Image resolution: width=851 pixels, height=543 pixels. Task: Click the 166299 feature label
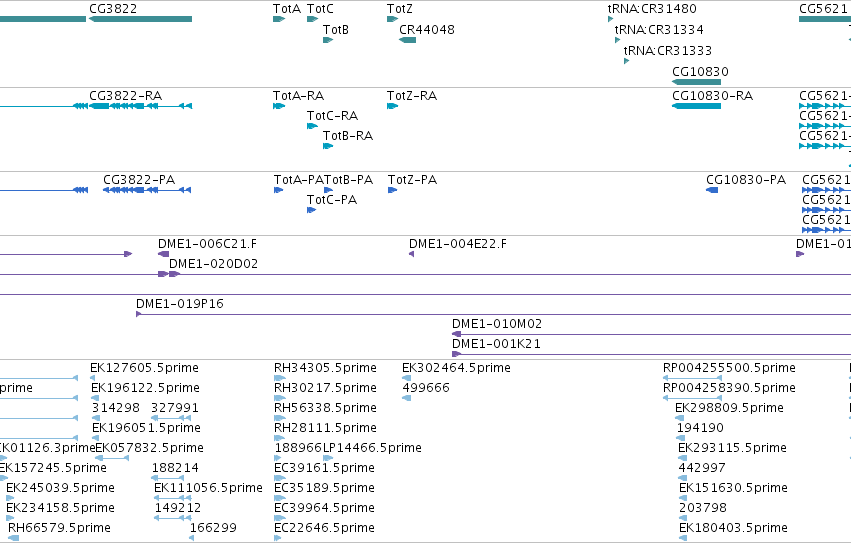tap(213, 528)
